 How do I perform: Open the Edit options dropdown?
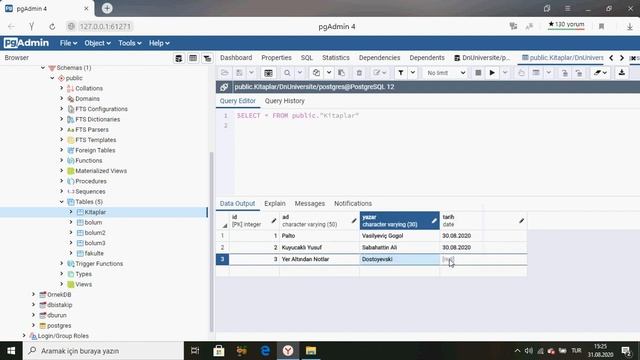click(x=380, y=73)
